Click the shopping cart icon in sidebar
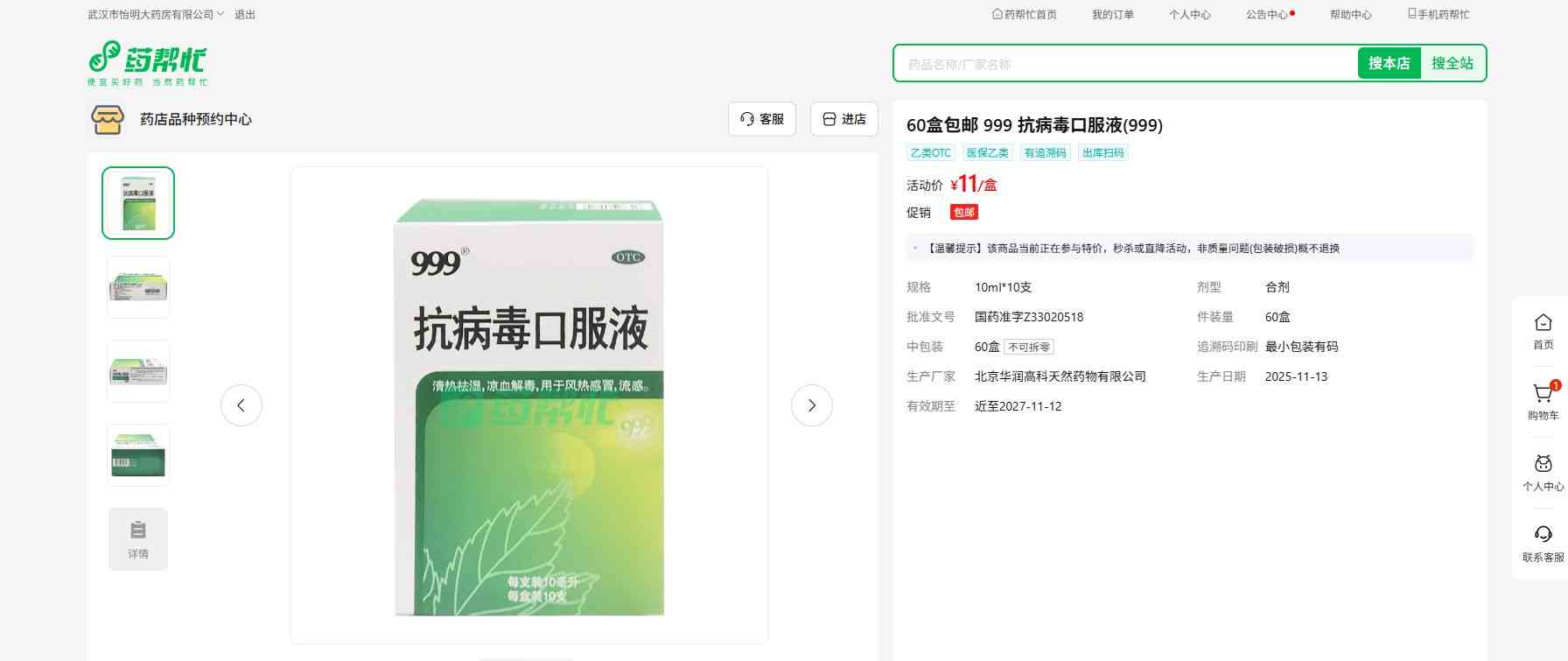This screenshot has width=1568, height=661. [x=1542, y=395]
